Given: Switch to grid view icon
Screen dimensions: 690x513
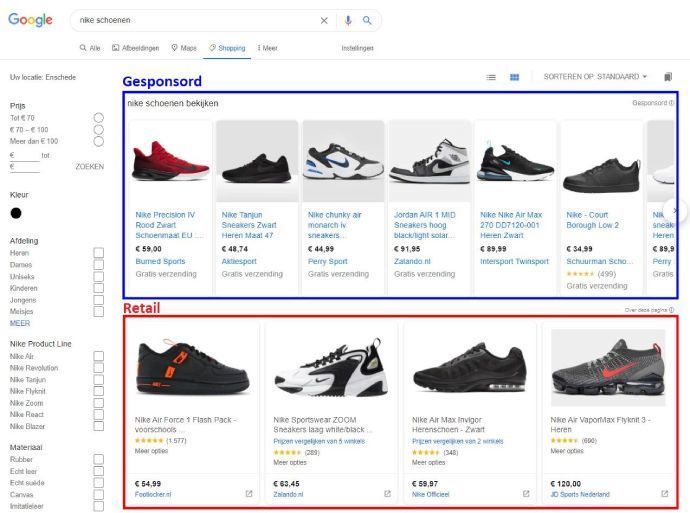Looking at the screenshot, I should click(x=514, y=77).
